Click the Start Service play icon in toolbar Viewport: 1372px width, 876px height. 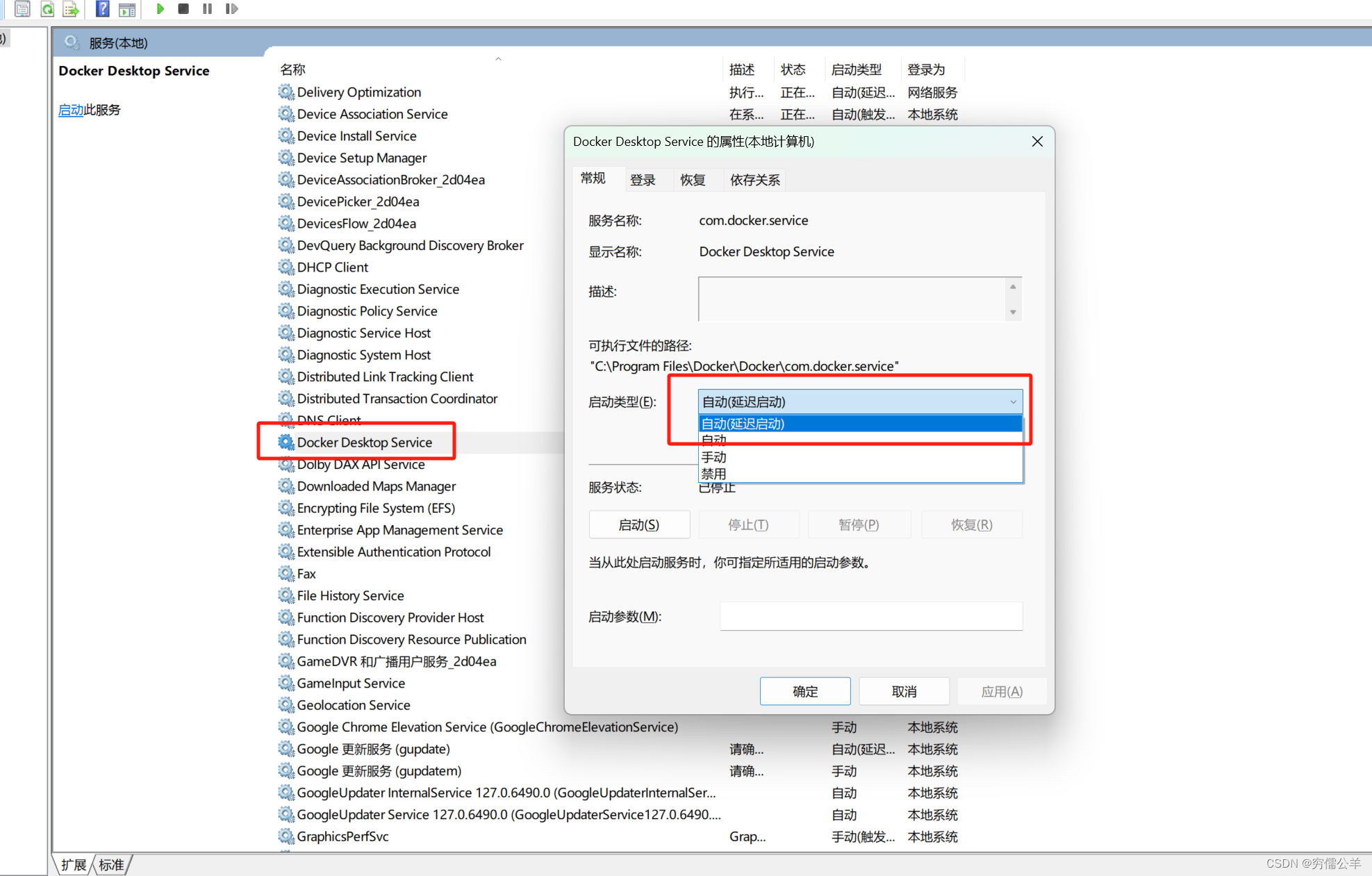tap(160, 9)
